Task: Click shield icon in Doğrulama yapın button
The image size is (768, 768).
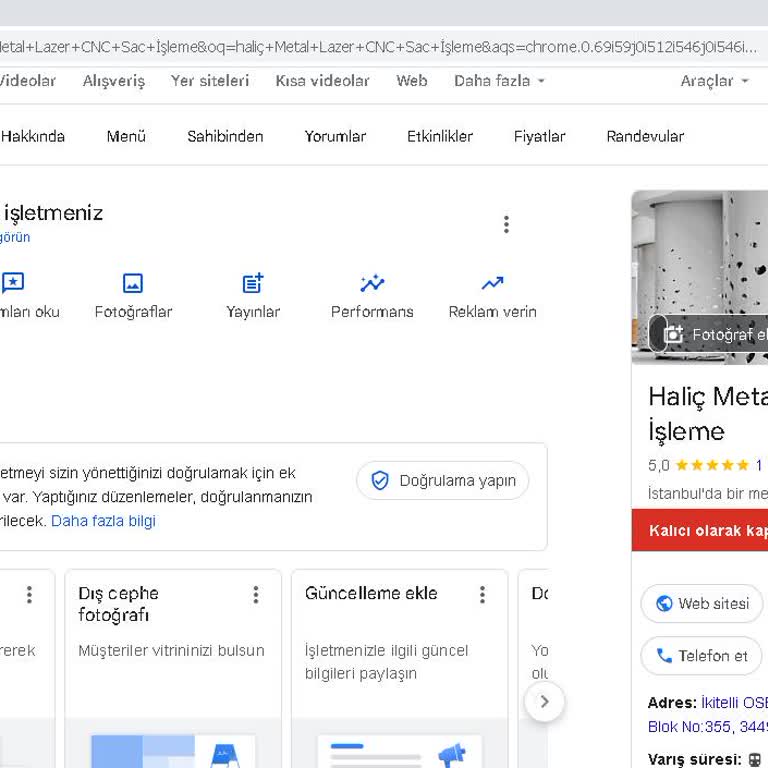Action: 380,480
